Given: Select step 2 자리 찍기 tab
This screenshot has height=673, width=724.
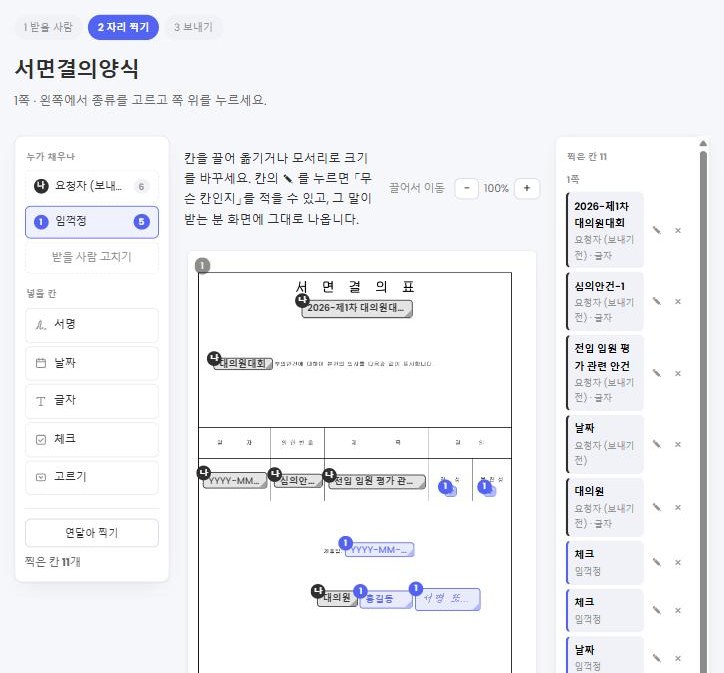Looking at the screenshot, I should (123, 27).
